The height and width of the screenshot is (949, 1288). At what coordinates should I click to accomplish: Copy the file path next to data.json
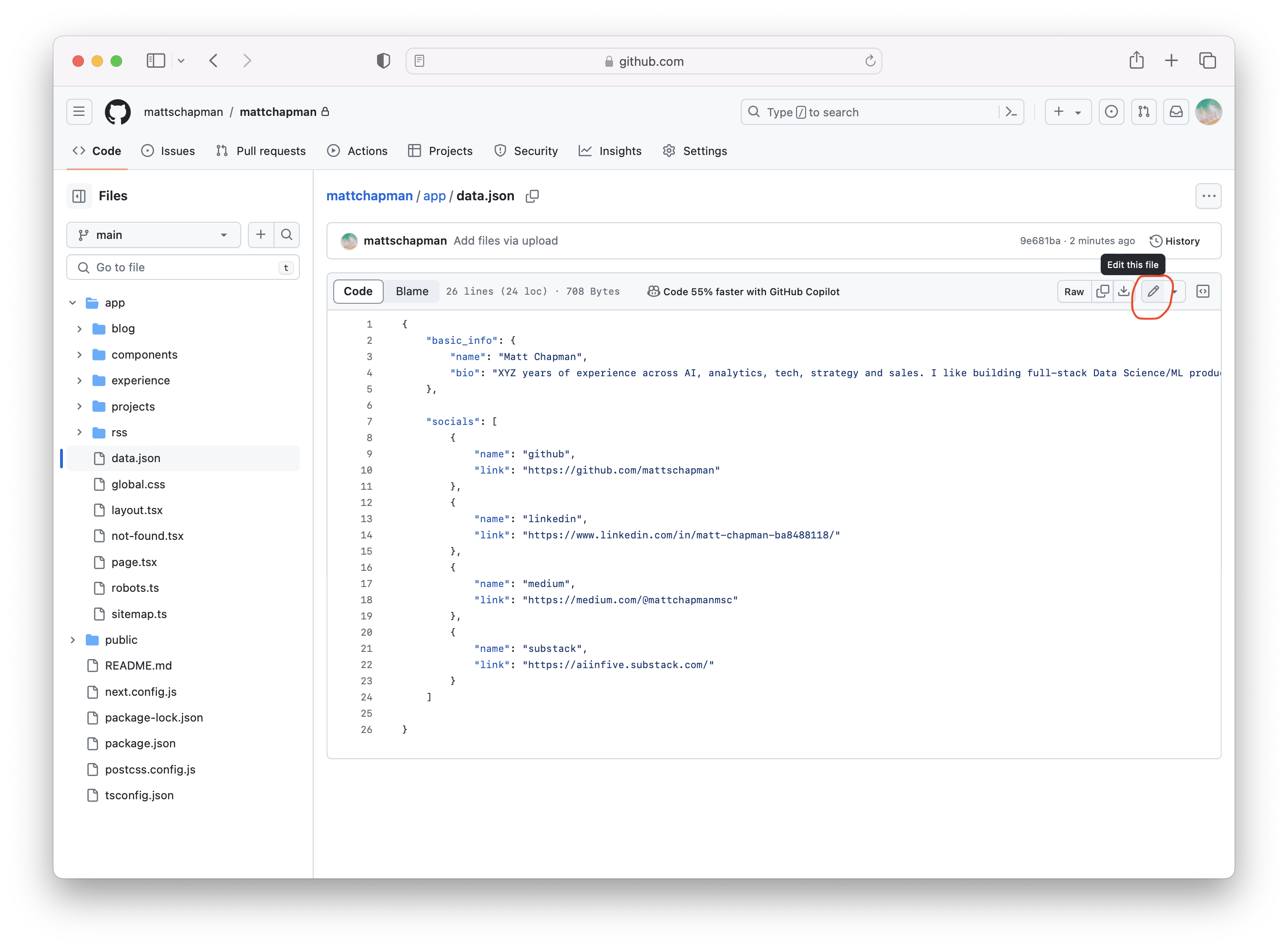[532, 196]
